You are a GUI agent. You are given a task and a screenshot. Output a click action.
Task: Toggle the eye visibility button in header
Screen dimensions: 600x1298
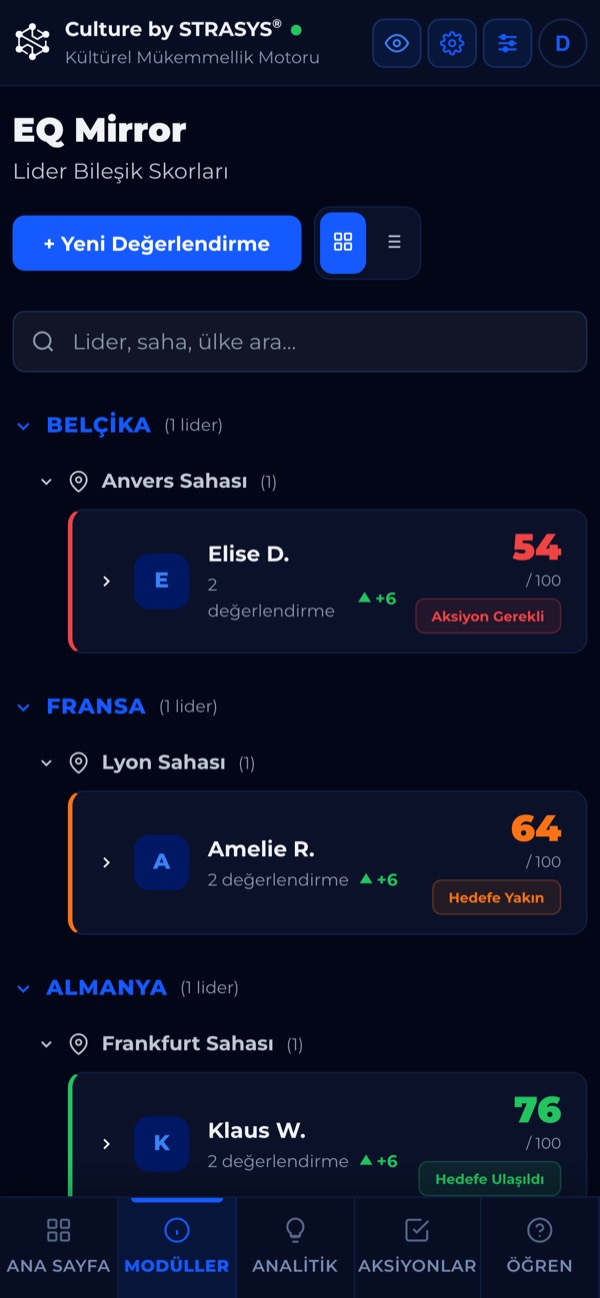[x=397, y=43]
